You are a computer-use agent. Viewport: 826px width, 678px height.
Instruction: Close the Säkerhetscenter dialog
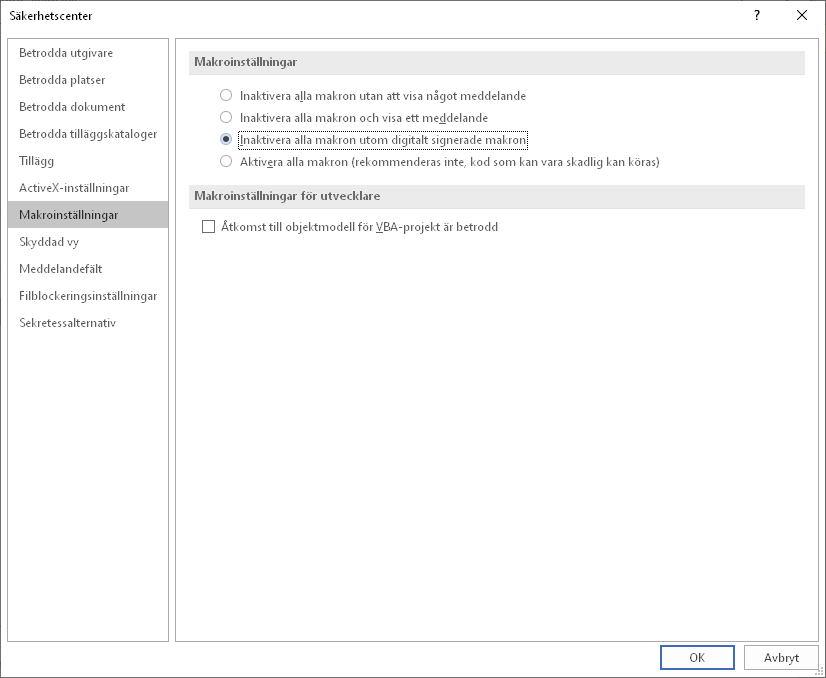pos(801,15)
